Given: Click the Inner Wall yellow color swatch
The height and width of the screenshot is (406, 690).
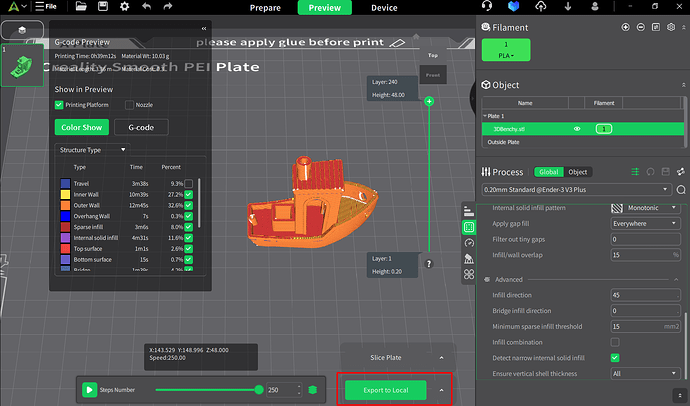Looking at the screenshot, I should 65,194.
